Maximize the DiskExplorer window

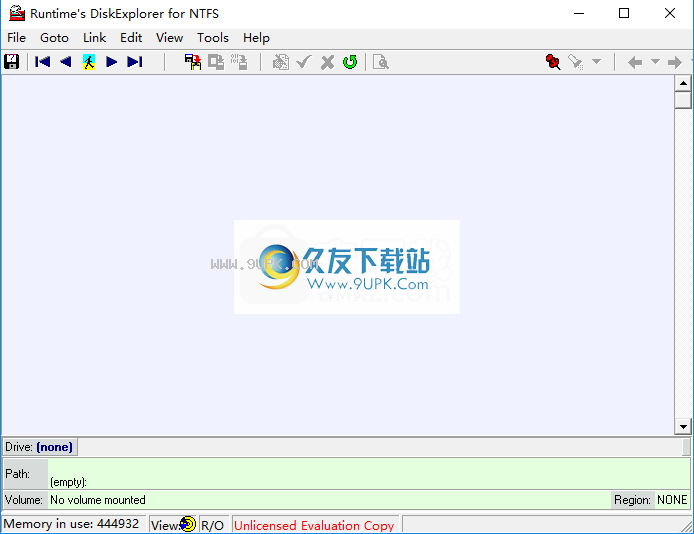[624, 13]
